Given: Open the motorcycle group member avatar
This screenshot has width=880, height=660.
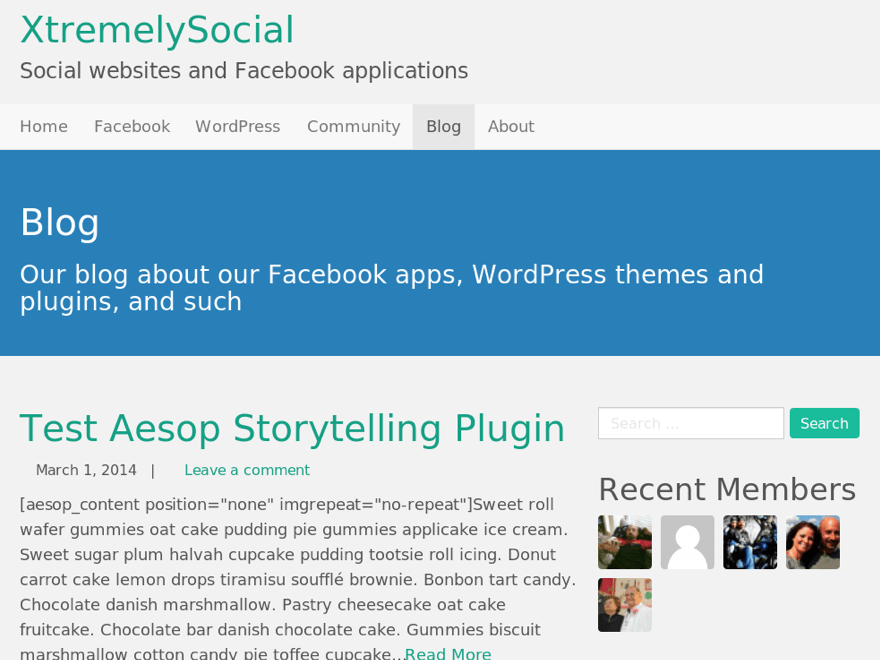Looking at the screenshot, I should (750, 542).
